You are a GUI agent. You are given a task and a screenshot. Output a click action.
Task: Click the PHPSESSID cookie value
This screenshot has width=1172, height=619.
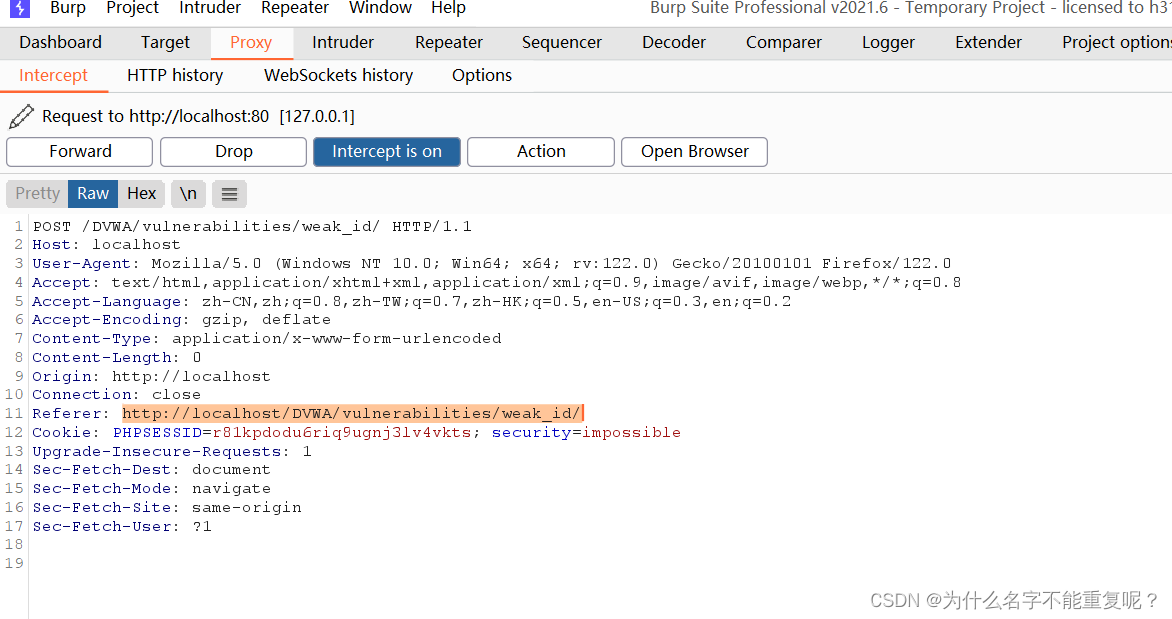pyautogui.click(x=342, y=433)
